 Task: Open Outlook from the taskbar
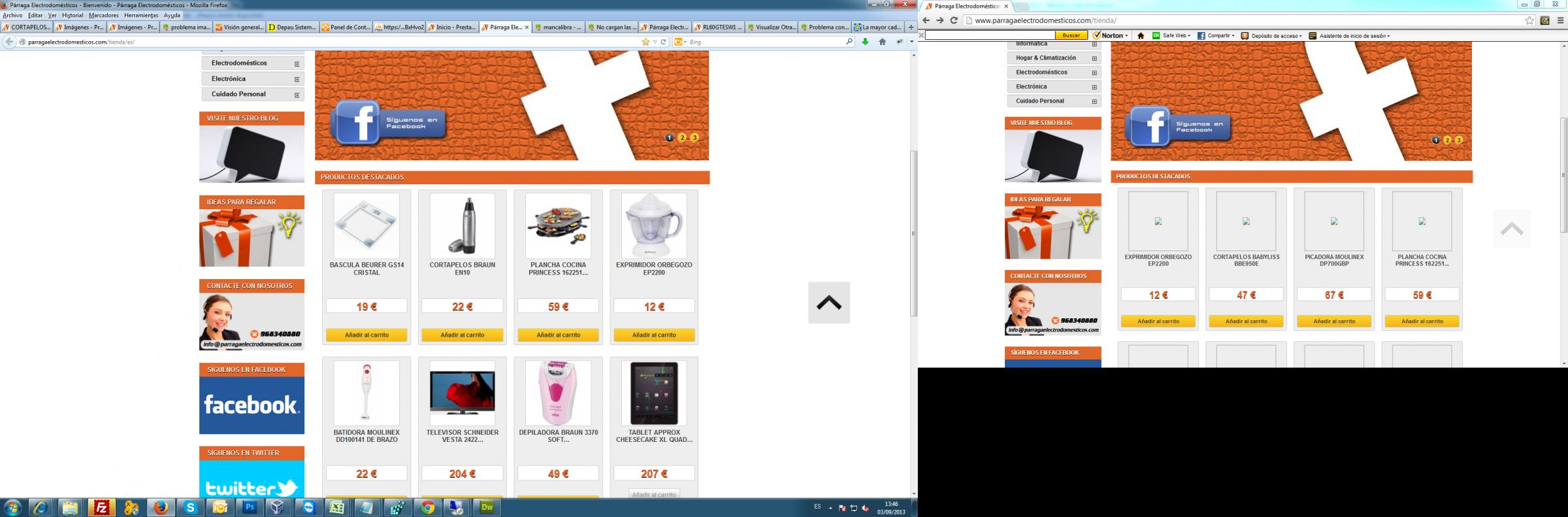tap(220, 507)
